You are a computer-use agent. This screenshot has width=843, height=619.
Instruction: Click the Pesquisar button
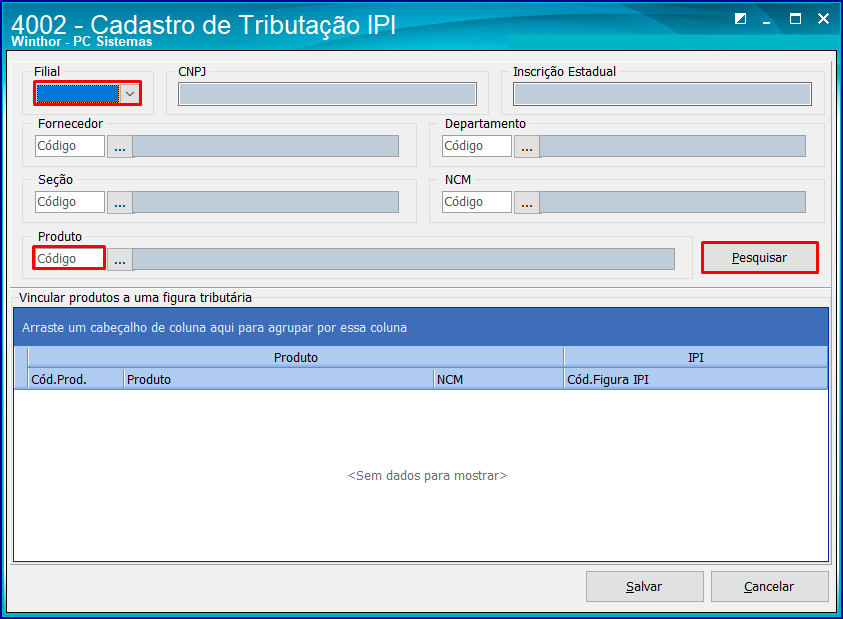(x=760, y=258)
